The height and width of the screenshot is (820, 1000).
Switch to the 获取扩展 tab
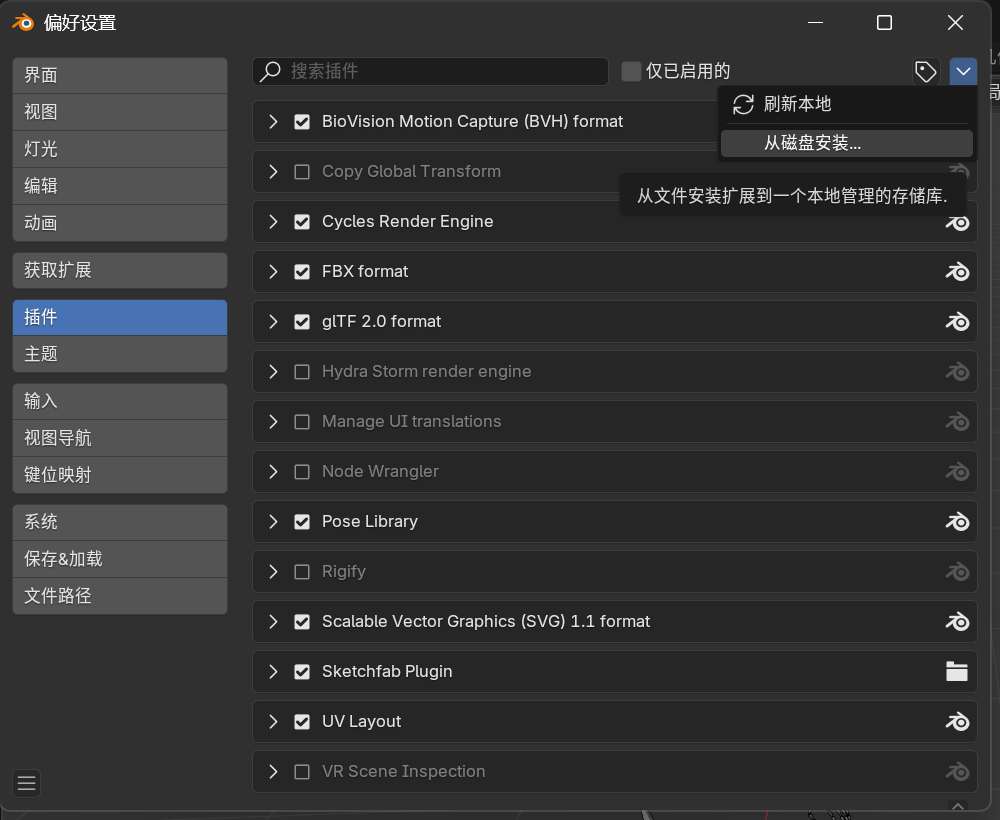click(x=120, y=270)
